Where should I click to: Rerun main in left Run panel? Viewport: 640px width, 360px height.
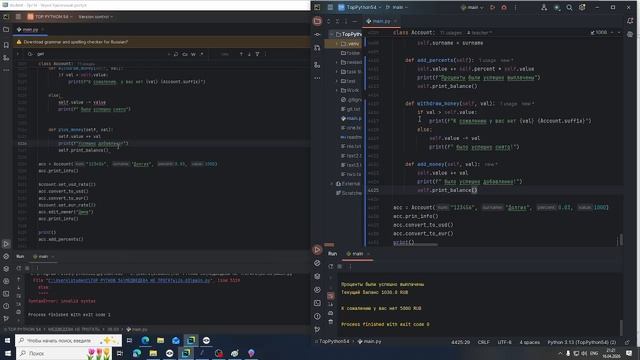pos(19,268)
